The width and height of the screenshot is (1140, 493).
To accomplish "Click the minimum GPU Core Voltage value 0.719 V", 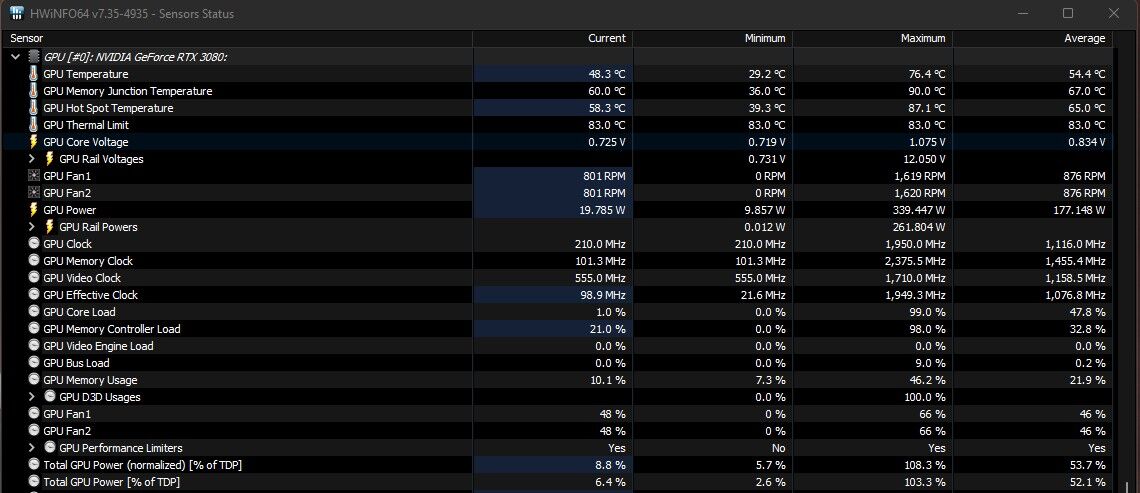I will click(767, 142).
